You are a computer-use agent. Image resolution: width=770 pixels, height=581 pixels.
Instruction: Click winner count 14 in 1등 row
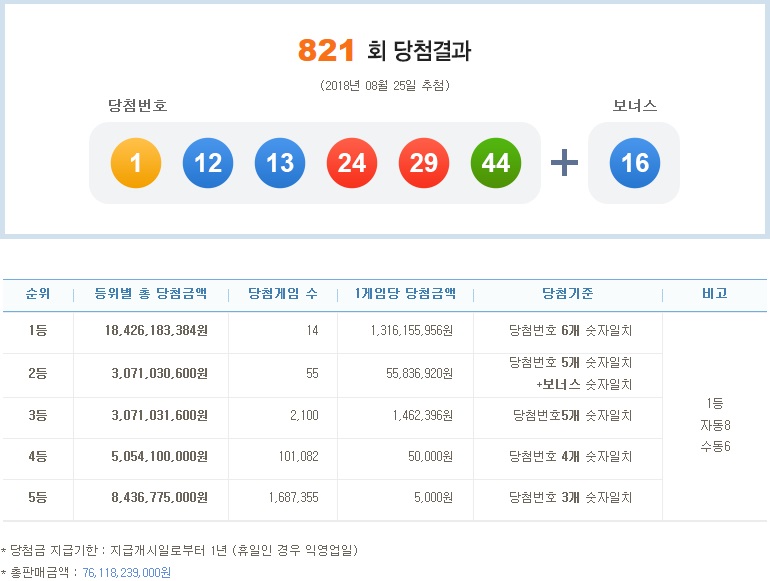click(312, 330)
